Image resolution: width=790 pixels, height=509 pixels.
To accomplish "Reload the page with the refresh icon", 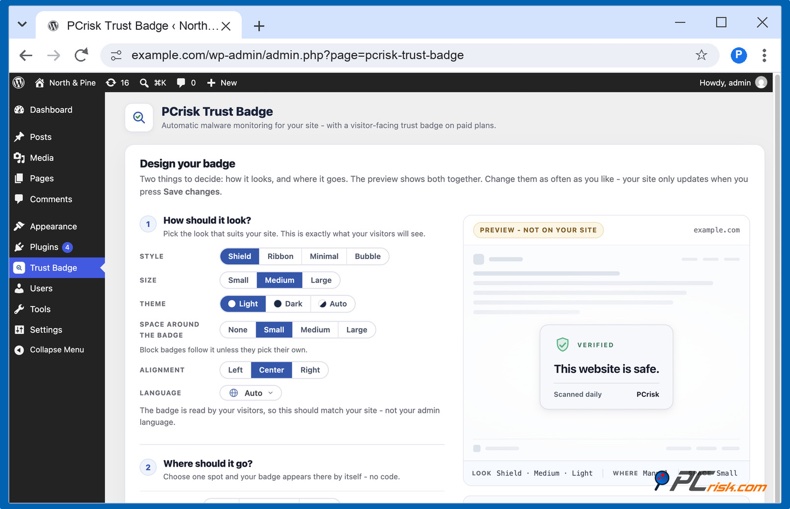I will click(x=81, y=55).
